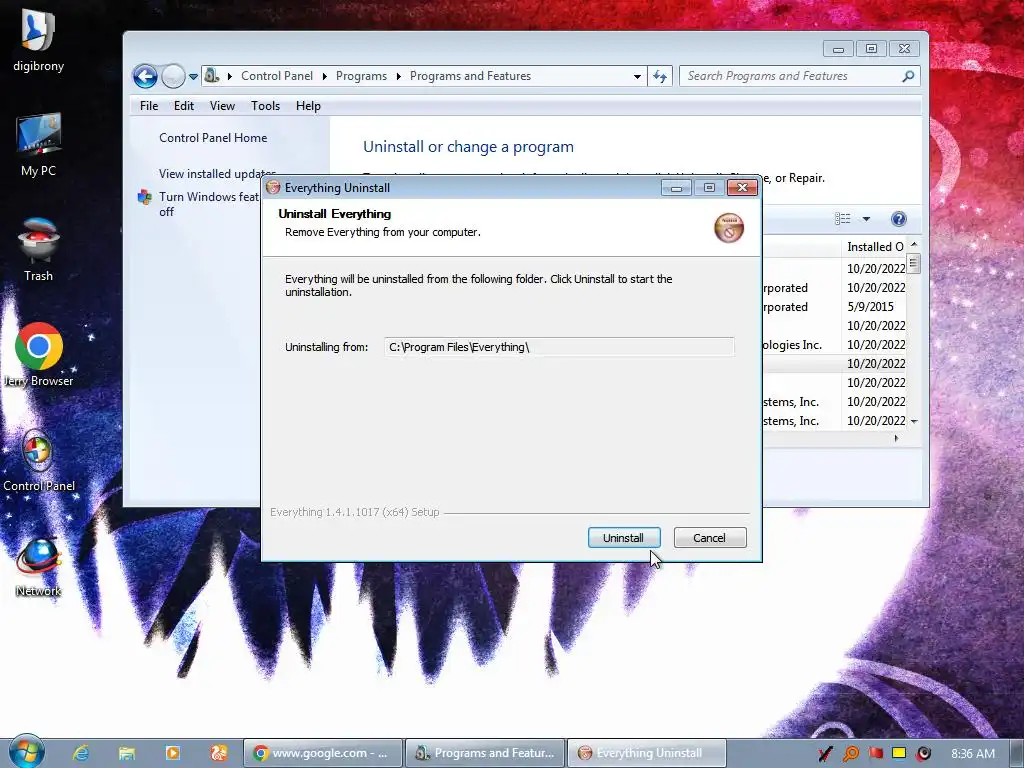Expand the address bar history dropdown
This screenshot has width=1024, height=768.
click(637, 76)
